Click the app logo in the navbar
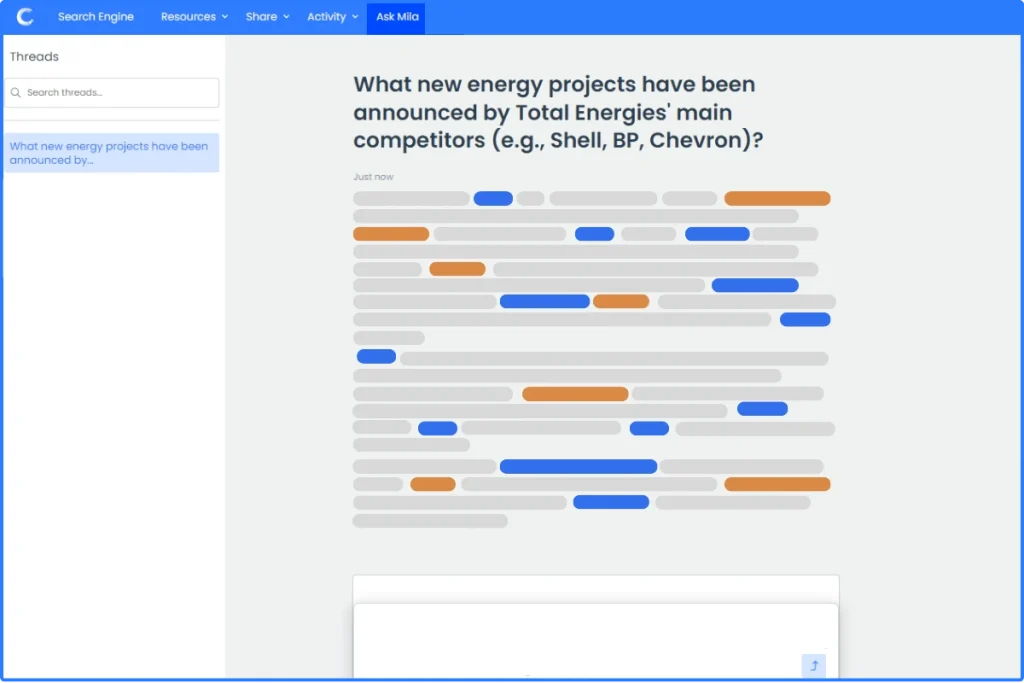Screen dimensions: 1024x683 [x=25, y=17]
